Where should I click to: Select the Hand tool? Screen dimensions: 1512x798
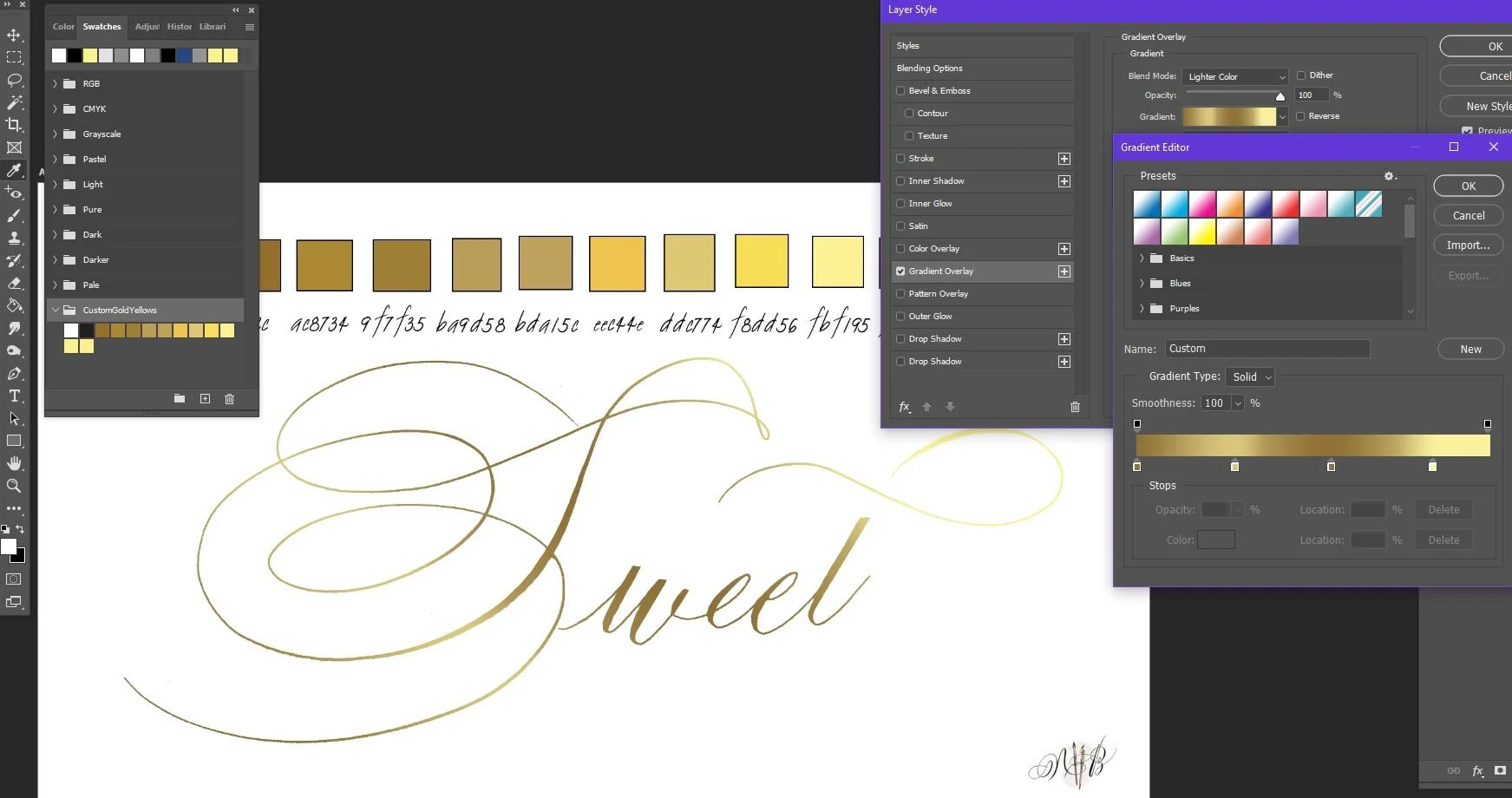coord(14,462)
